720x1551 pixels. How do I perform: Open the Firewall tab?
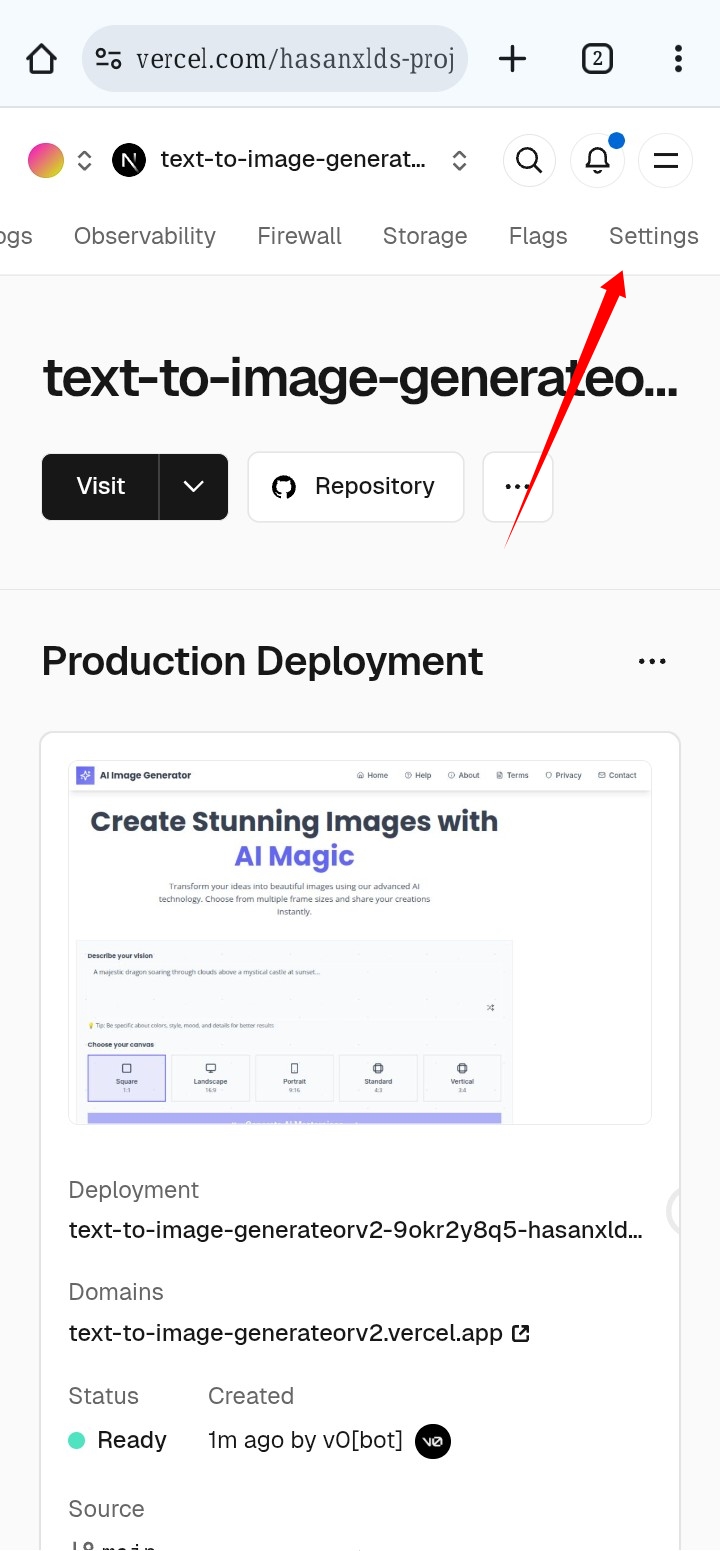pyautogui.click(x=299, y=236)
